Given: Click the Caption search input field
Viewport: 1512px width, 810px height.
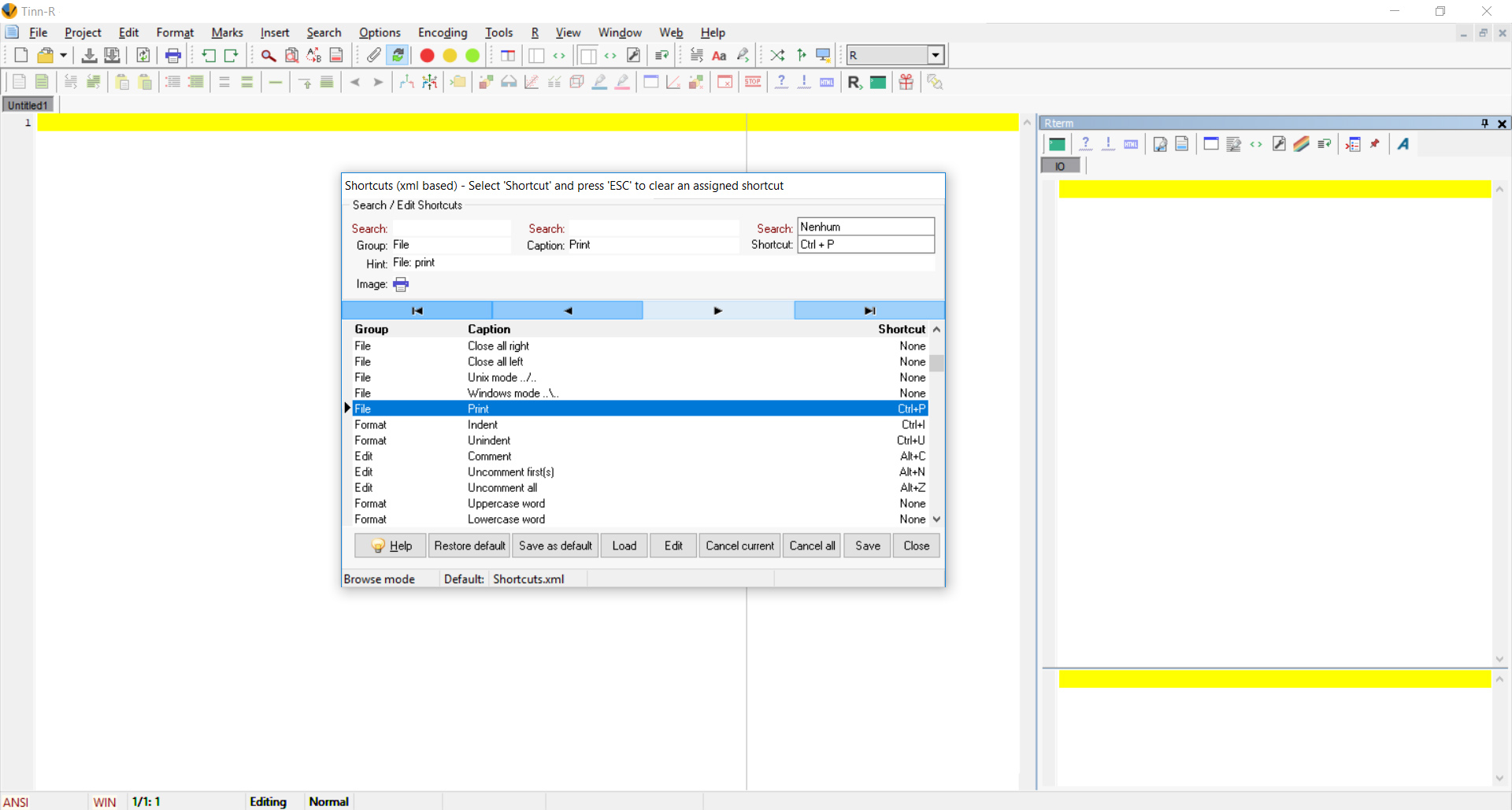Looking at the screenshot, I should coord(654,227).
